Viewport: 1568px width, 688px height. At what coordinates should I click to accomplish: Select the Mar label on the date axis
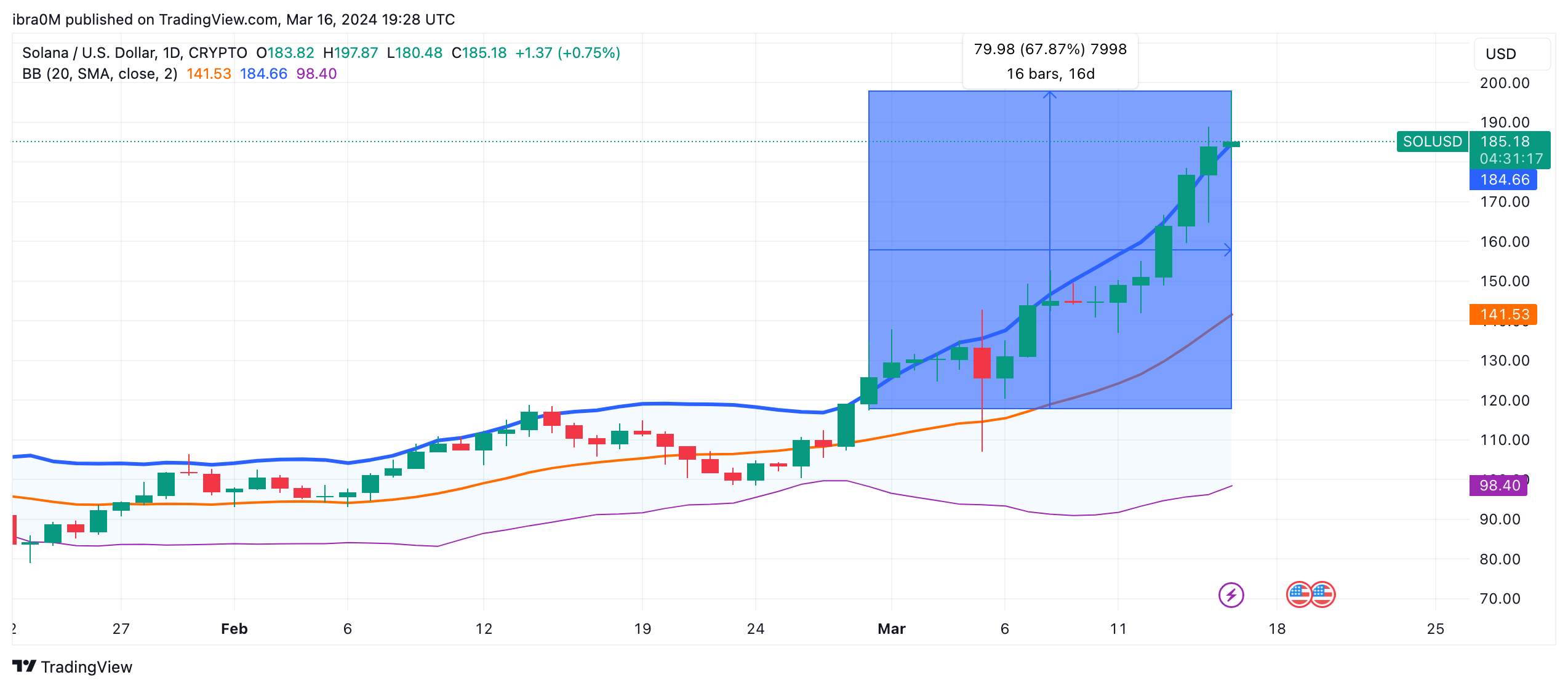pyautogui.click(x=890, y=629)
